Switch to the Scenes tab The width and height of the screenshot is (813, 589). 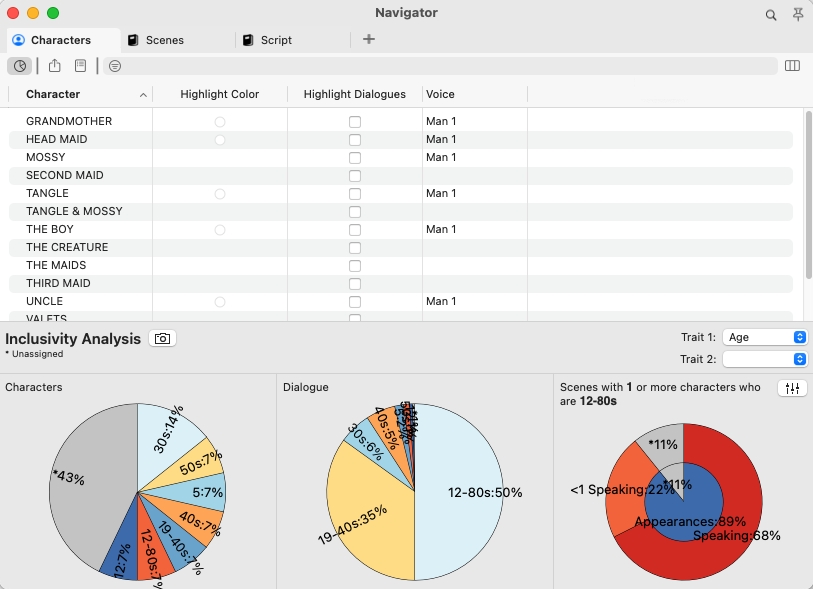pyautogui.click(x=164, y=40)
